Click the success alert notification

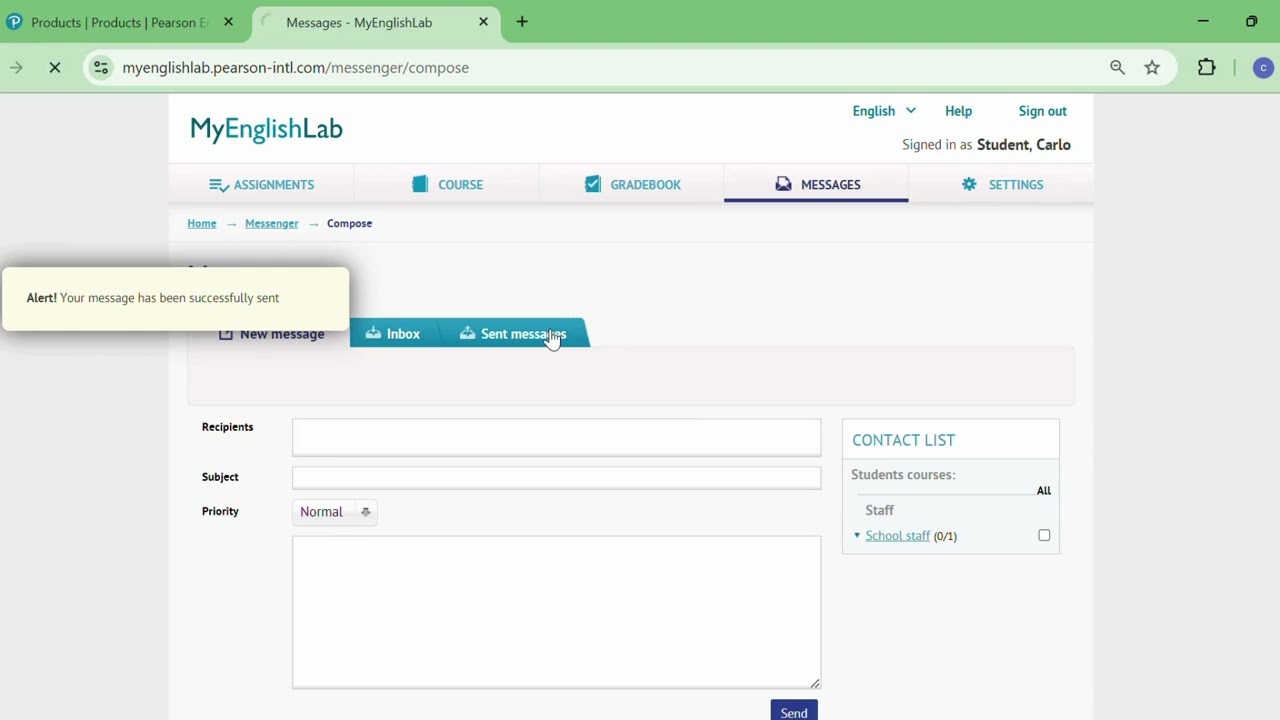[176, 298]
